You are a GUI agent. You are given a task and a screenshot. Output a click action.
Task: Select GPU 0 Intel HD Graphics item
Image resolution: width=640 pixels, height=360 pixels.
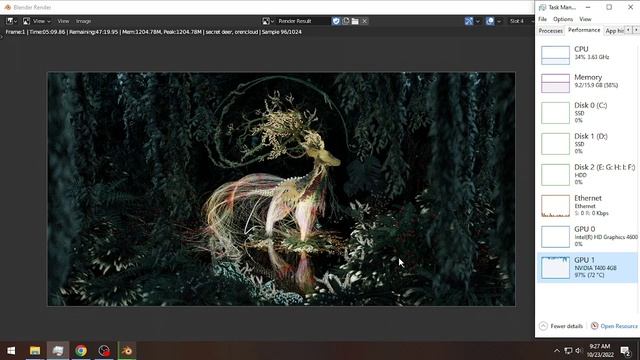tap(587, 237)
